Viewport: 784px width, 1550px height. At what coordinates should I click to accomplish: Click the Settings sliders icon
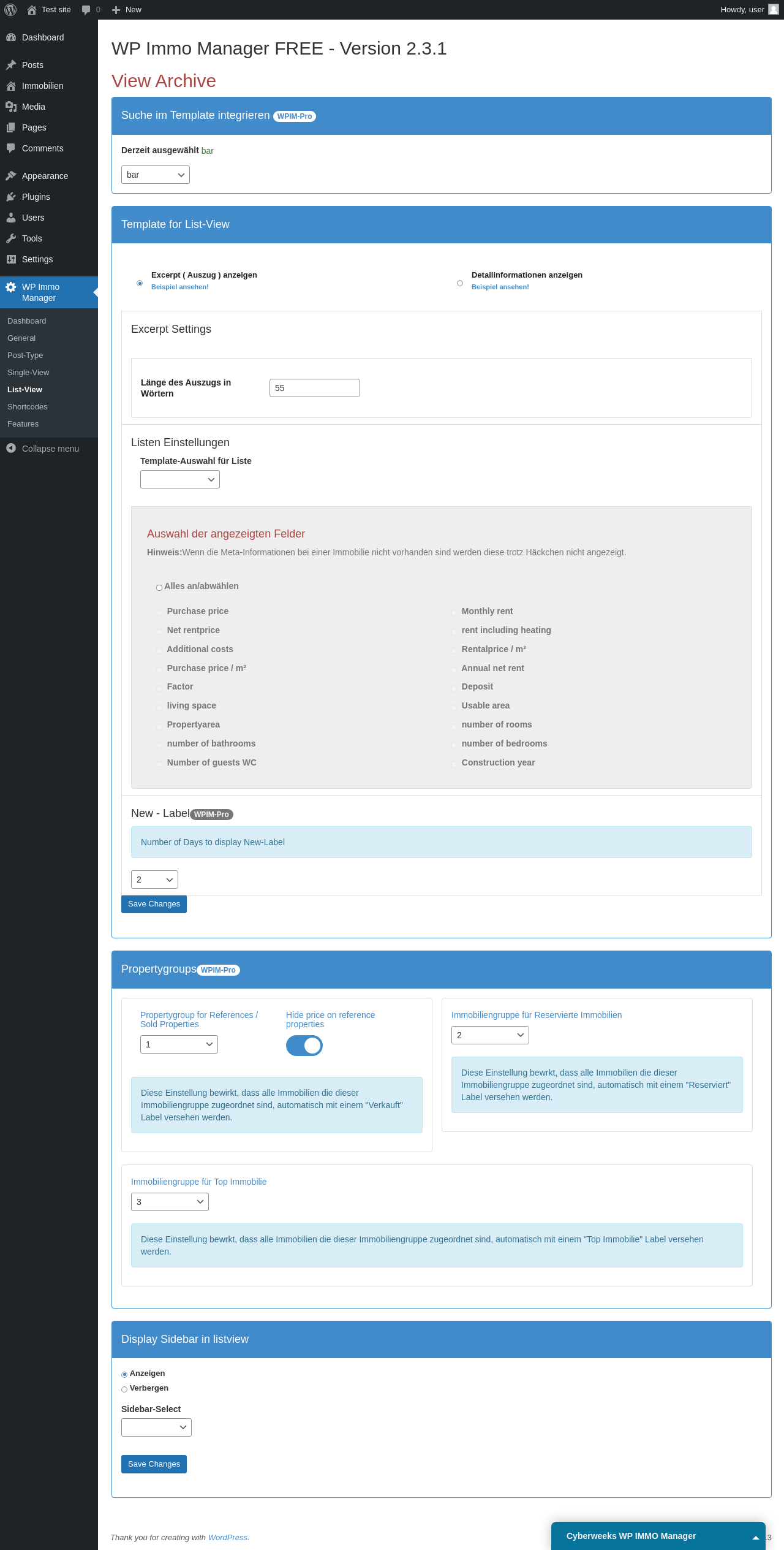click(11, 259)
